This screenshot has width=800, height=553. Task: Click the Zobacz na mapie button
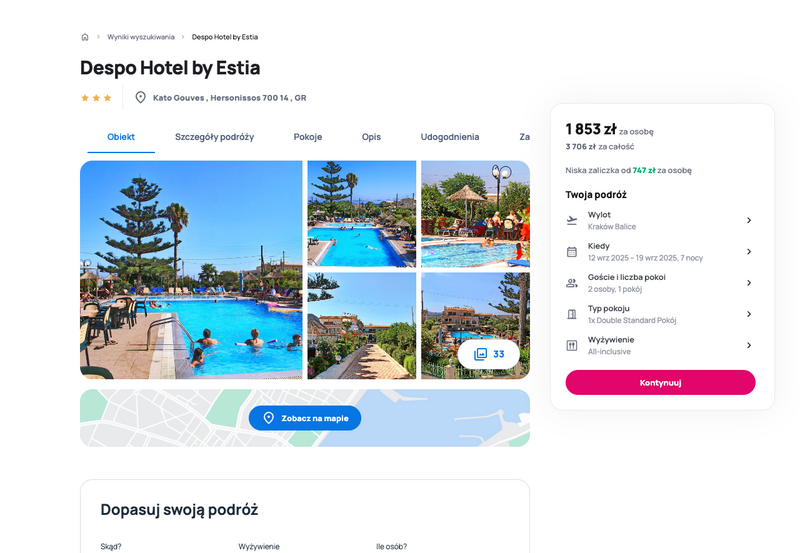point(305,418)
